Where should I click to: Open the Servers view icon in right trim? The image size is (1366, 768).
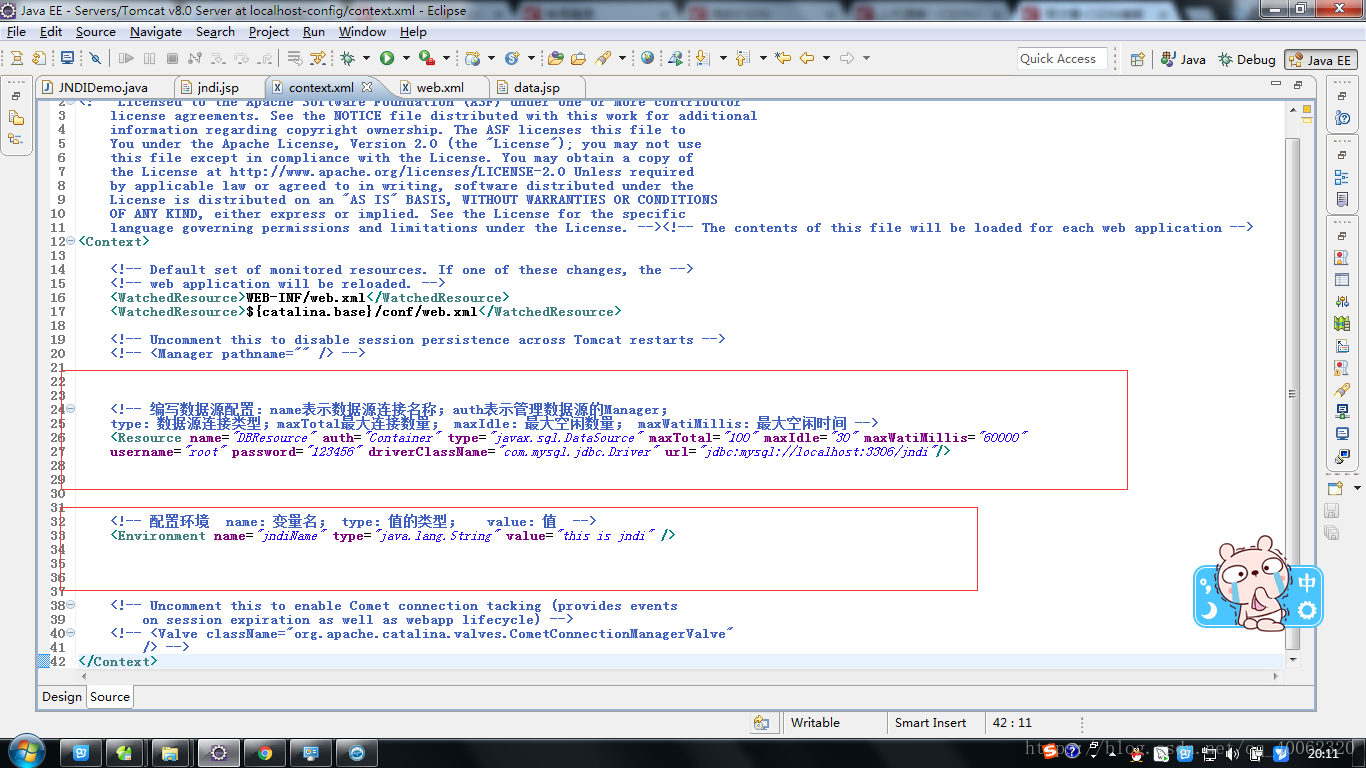coord(1342,301)
